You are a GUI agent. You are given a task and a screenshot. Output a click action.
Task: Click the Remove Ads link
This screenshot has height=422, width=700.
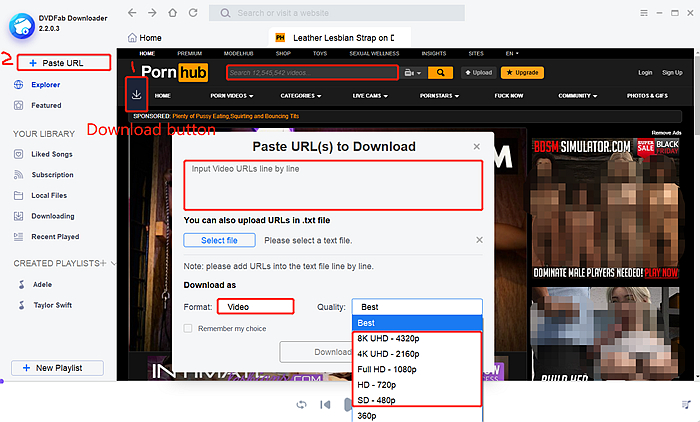666,133
